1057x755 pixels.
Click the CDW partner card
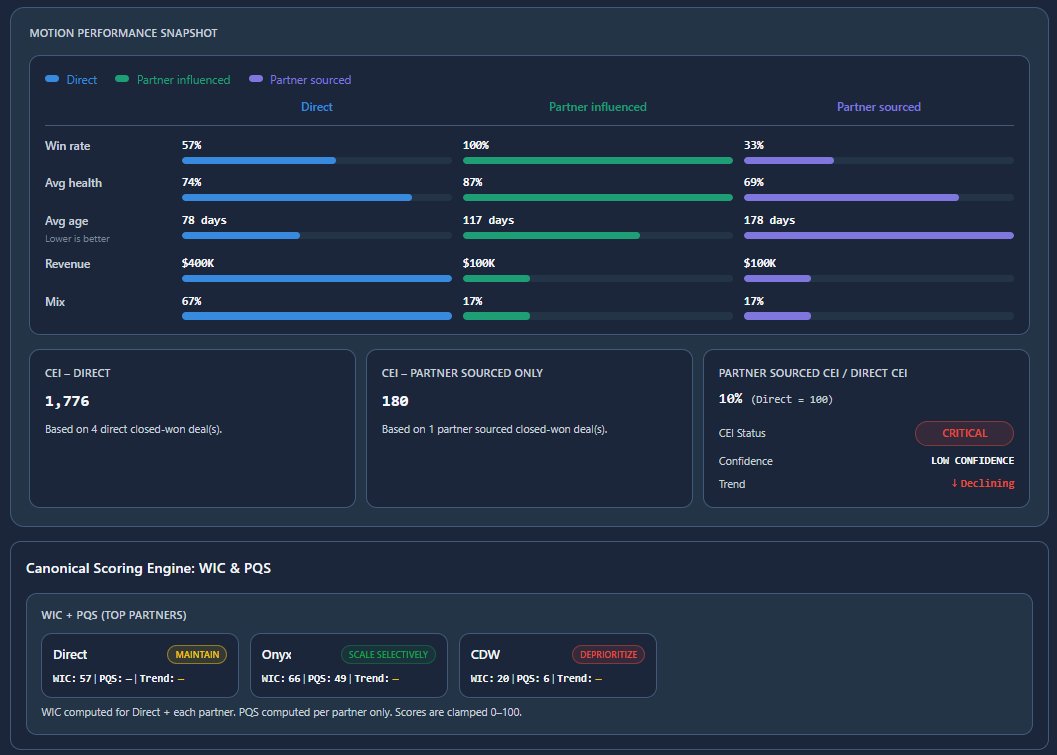click(x=557, y=665)
